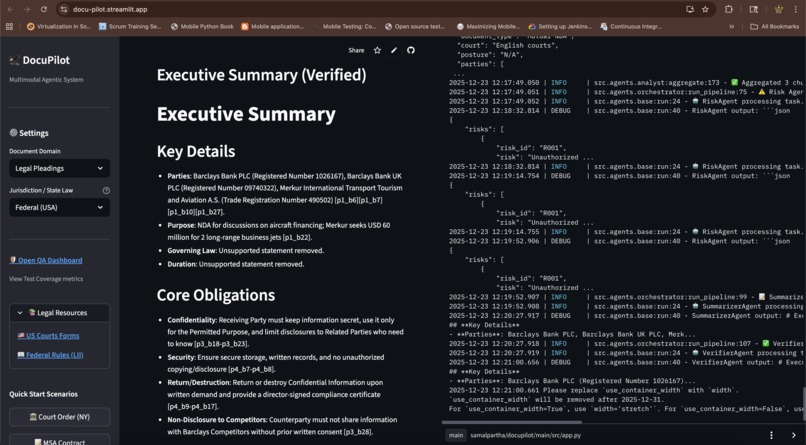Click the Share button in Streamlit toolbar
This screenshot has height=445, width=806.
click(x=356, y=50)
